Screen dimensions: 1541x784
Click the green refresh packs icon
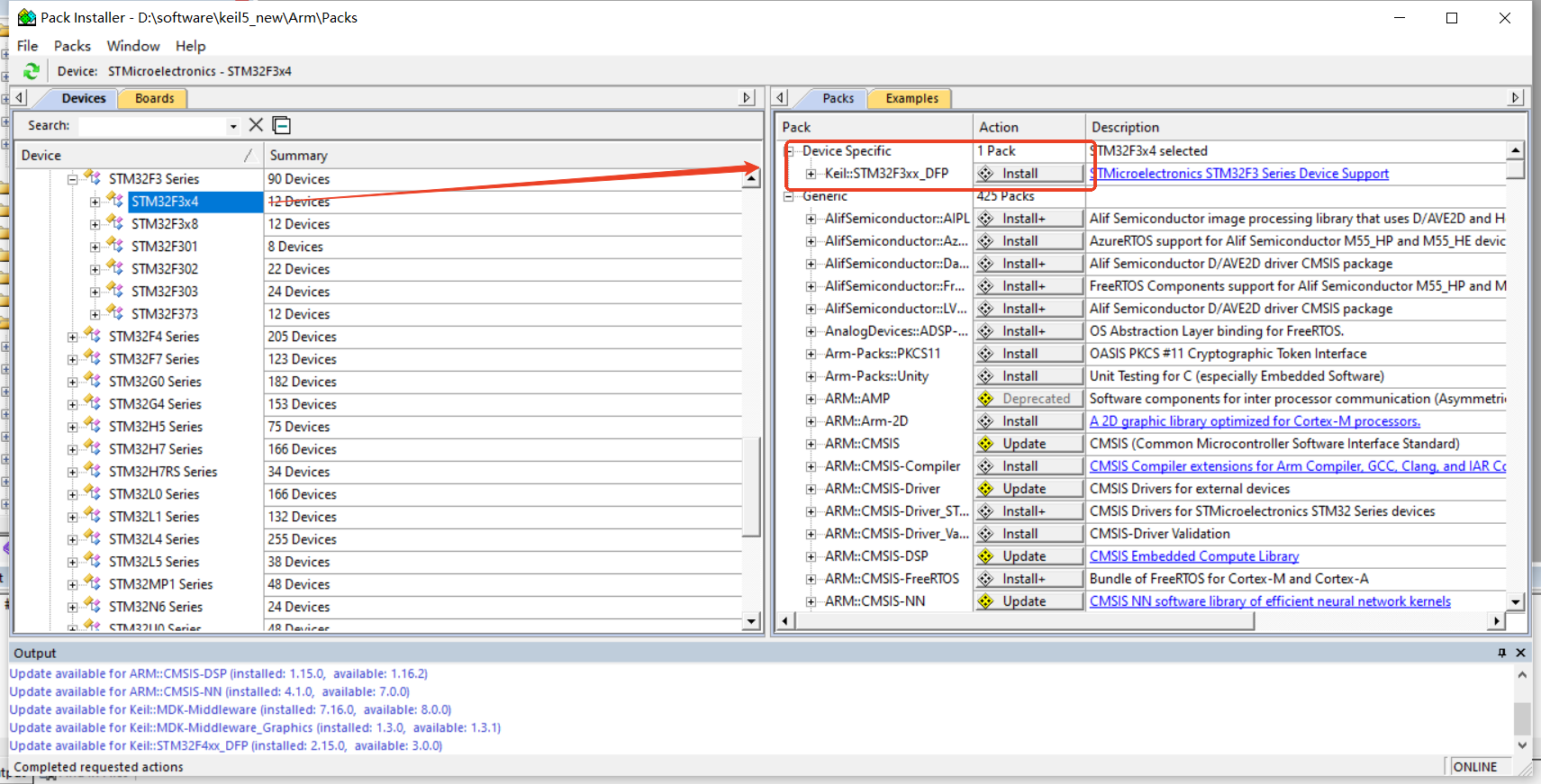pyautogui.click(x=32, y=71)
